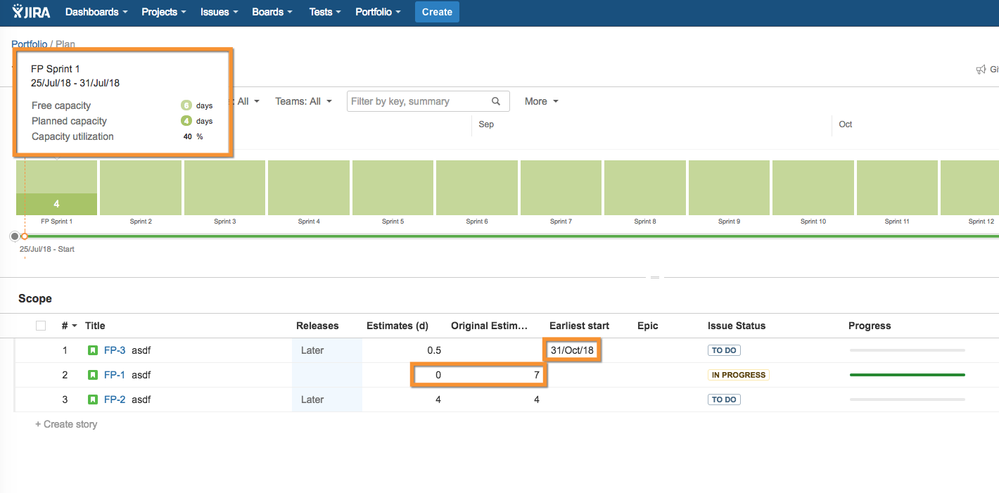Select the Sprint 10 capacity block
This screenshot has height=493, width=999.
[813, 187]
